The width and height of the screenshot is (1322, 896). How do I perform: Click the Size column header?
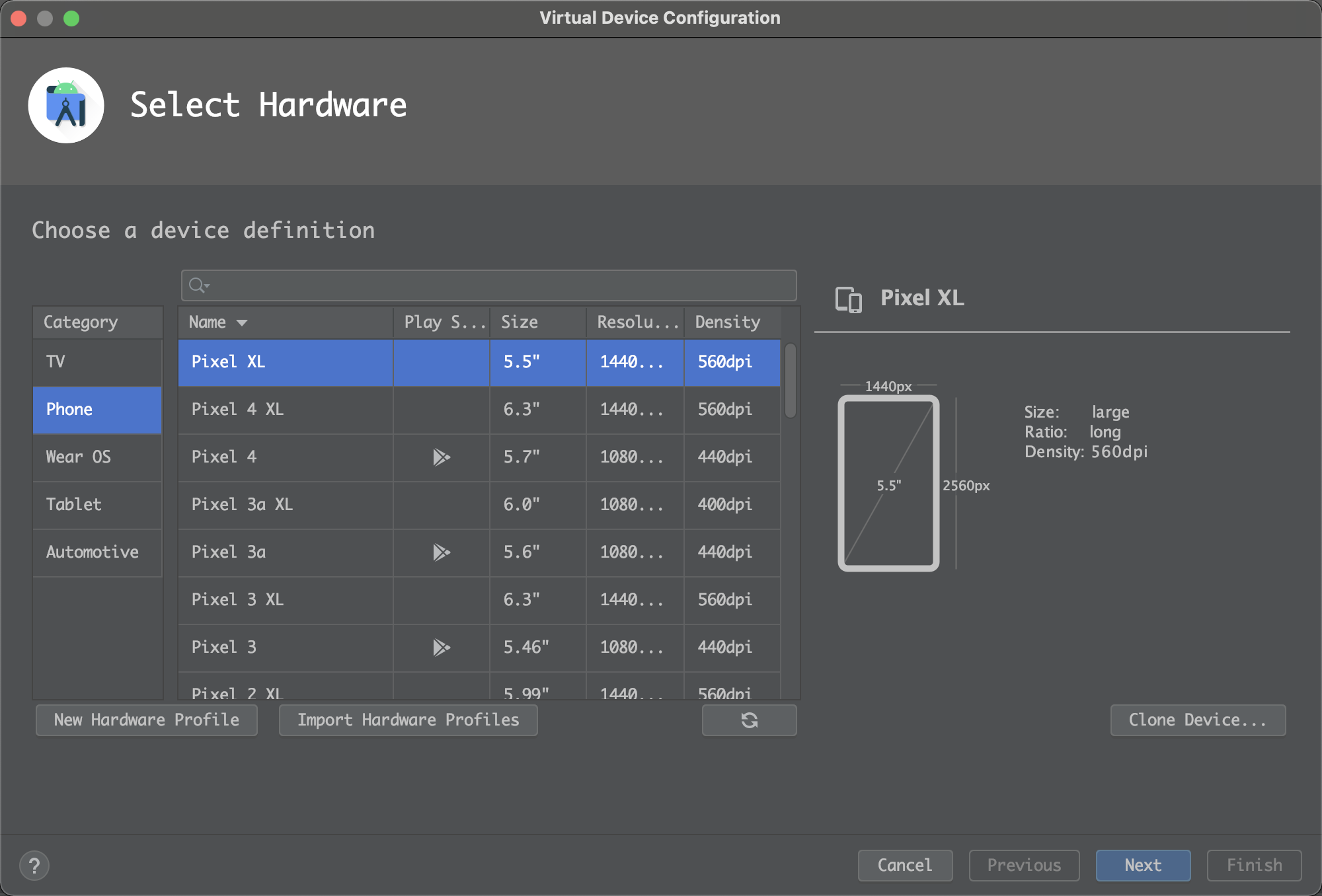(538, 322)
